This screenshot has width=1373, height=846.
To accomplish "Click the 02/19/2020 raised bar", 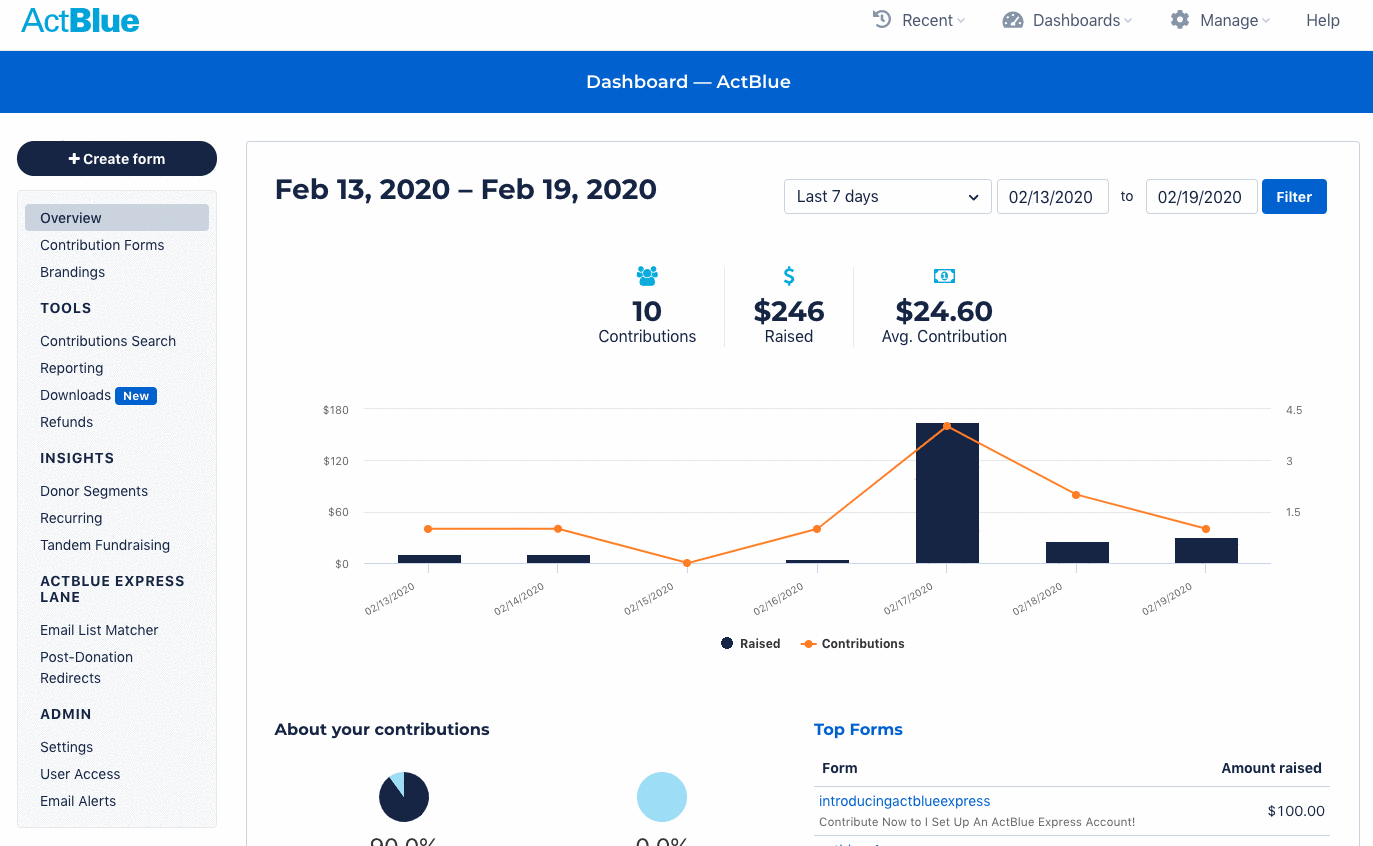I will point(1206,551).
